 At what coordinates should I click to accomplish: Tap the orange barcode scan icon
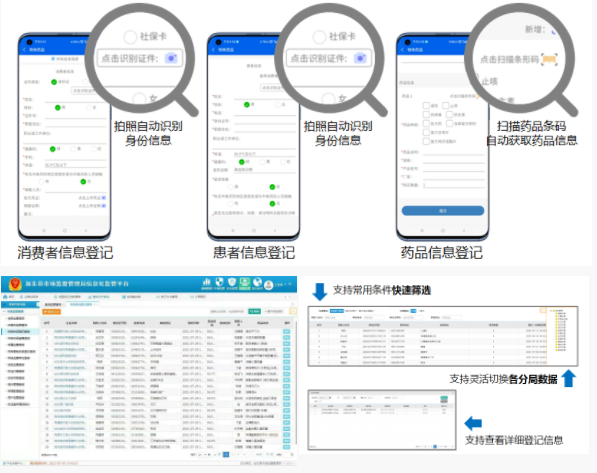pos(549,59)
